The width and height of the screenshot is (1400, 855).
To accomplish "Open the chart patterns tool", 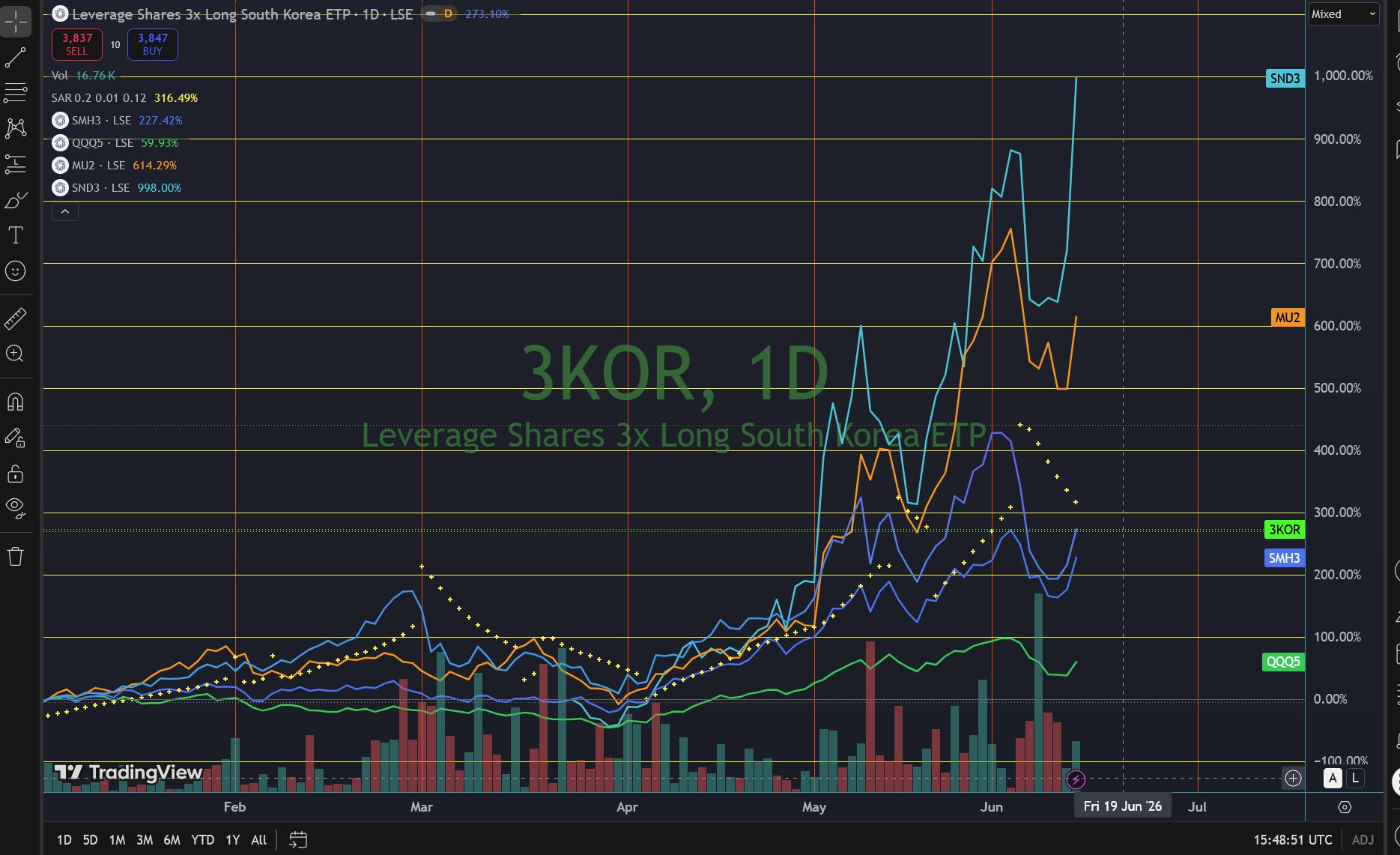I will pos(16,128).
